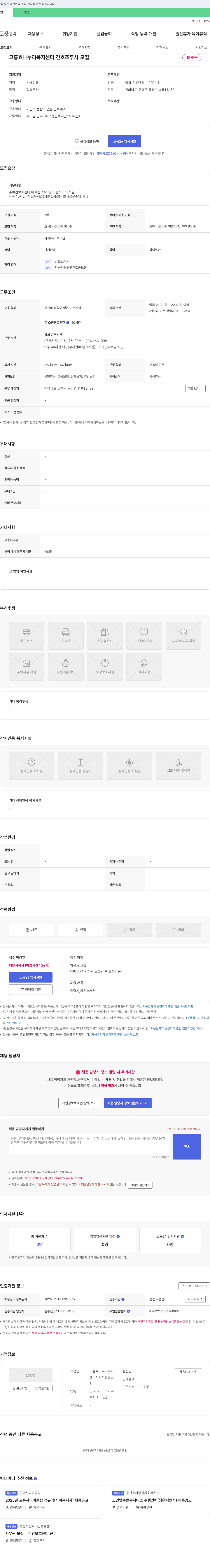210x1568 pixels.
Task: Click info icon next to 구인인증번호
Action: coord(128,1311)
